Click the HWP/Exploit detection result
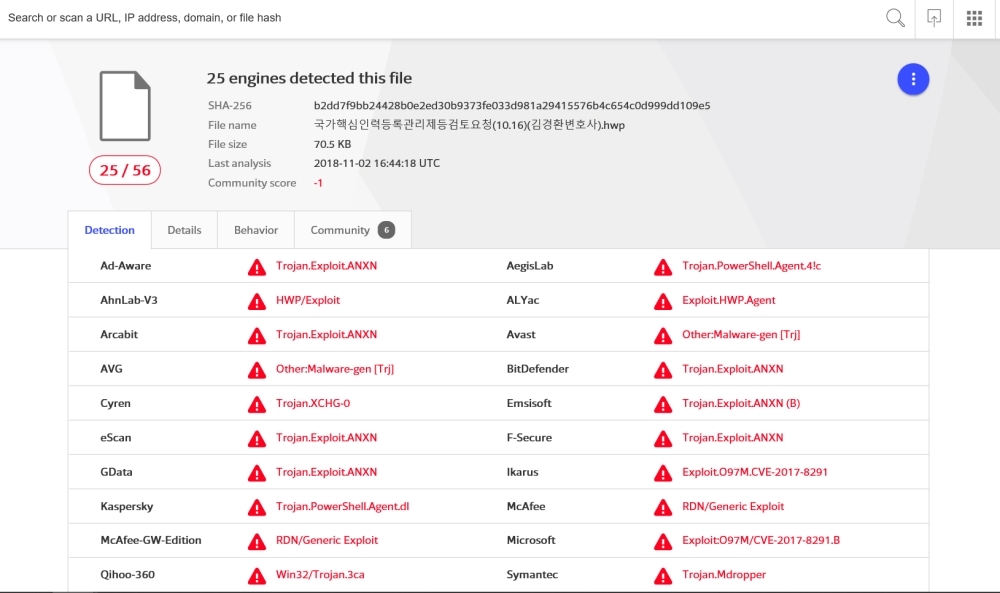The image size is (1000, 593). click(x=308, y=300)
